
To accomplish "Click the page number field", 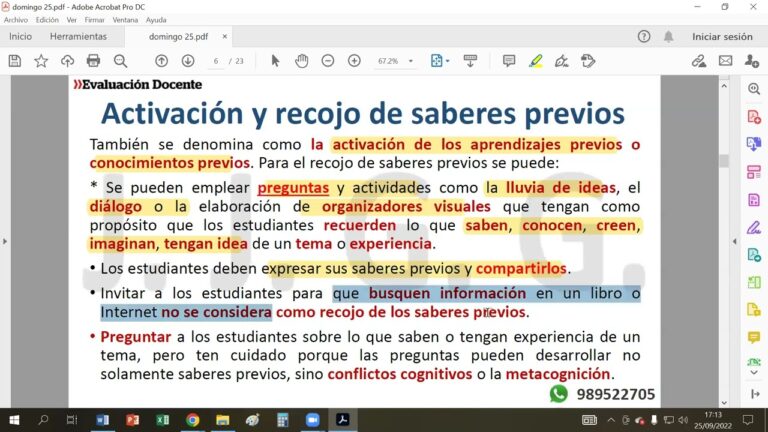I will point(216,61).
